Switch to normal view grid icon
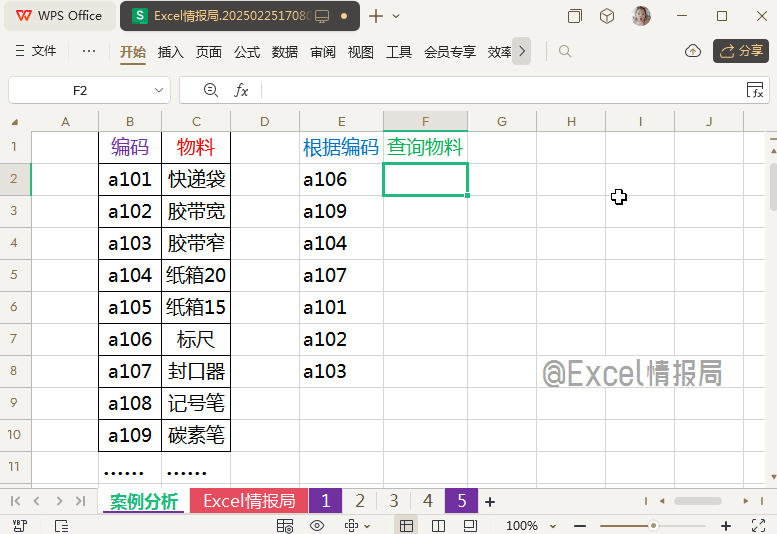This screenshot has width=777, height=534. (406, 525)
